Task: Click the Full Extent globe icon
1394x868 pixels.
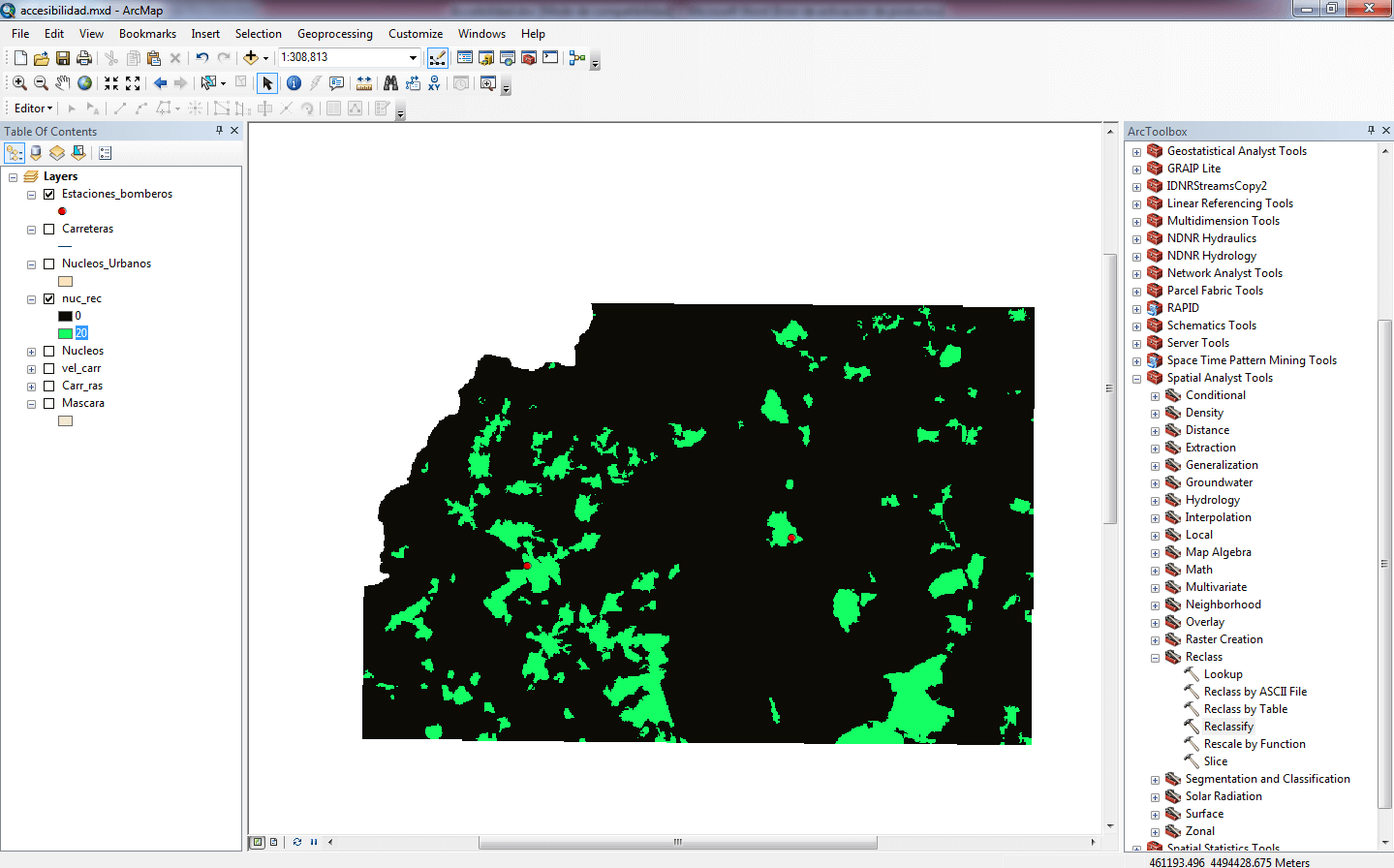Action: [x=85, y=83]
